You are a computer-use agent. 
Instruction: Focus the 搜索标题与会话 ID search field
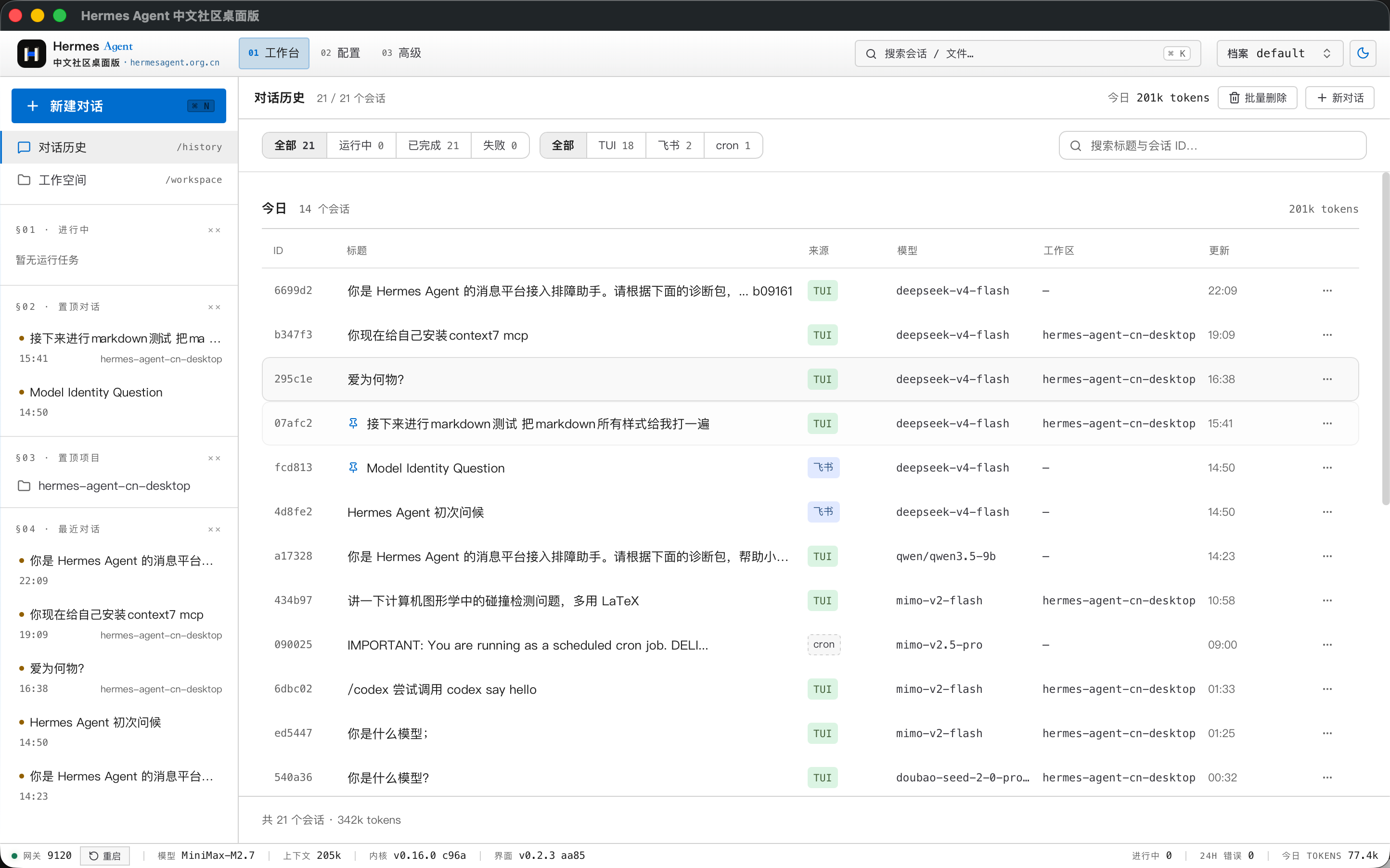pyautogui.click(x=1212, y=146)
